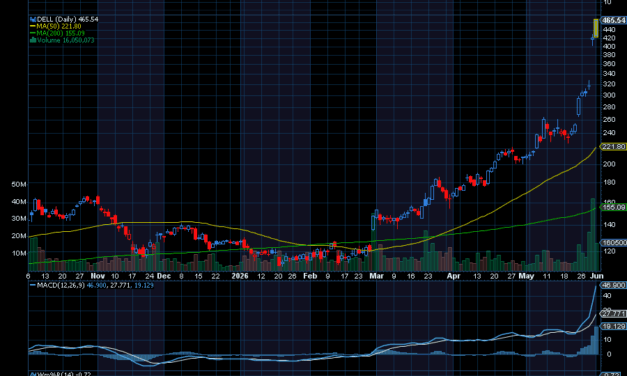The height and width of the screenshot is (376, 627).
Task: Click the 22 date label in December
Action: (x=216, y=276)
